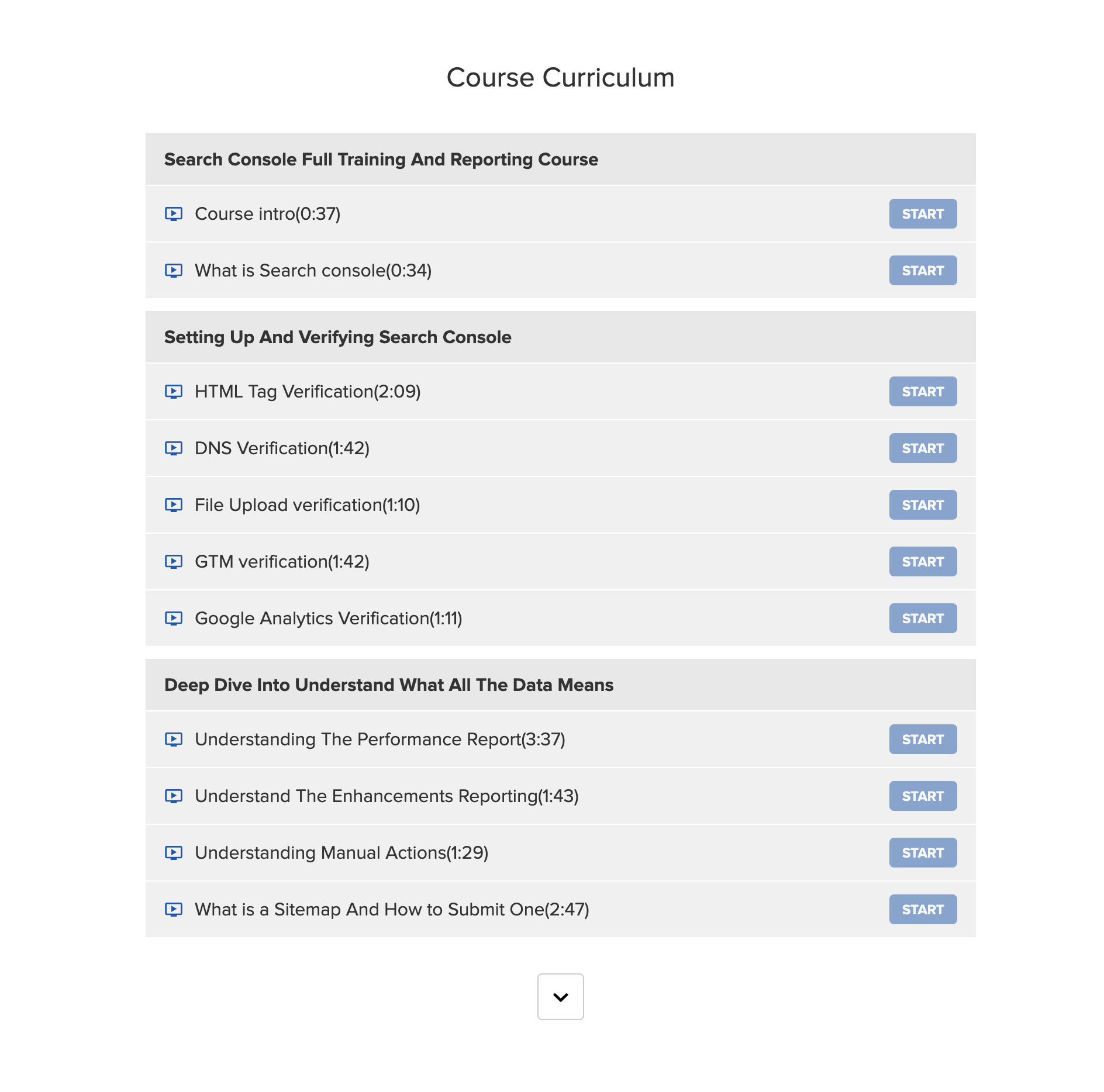Open the Google Analytics Verification lesson title
Image resolution: width=1104 pixels, height=1092 pixels.
click(328, 618)
